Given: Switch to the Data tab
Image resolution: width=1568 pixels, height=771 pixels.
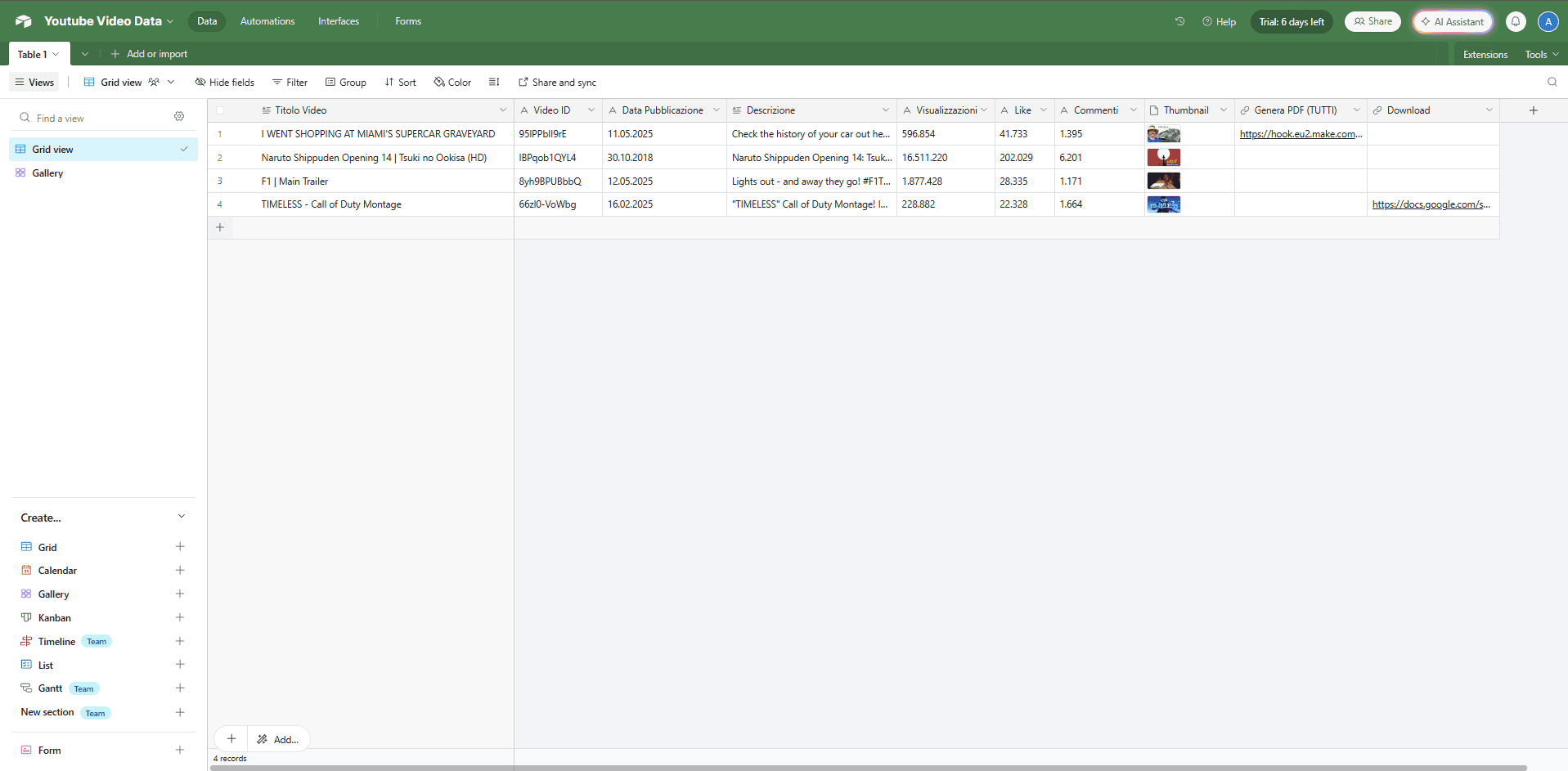Looking at the screenshot, I should point(207,21).
